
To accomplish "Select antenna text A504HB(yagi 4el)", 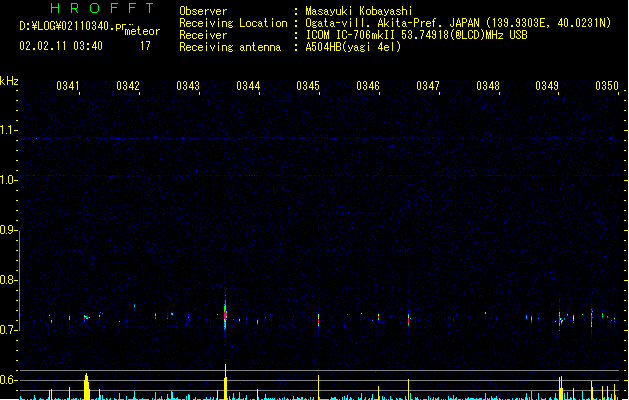I will point(353,47).
